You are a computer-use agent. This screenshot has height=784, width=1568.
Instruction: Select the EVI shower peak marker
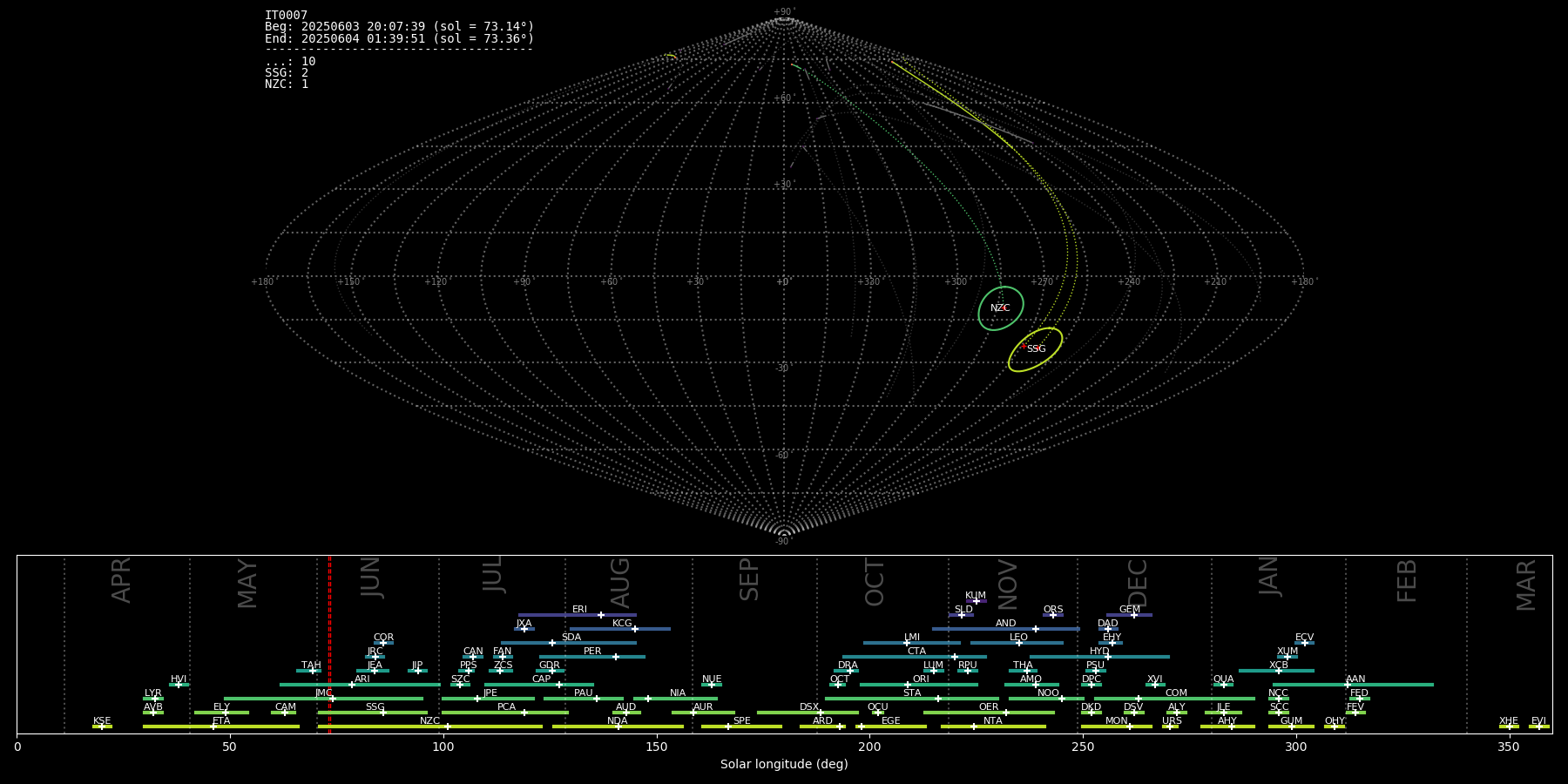point(1538,727)
